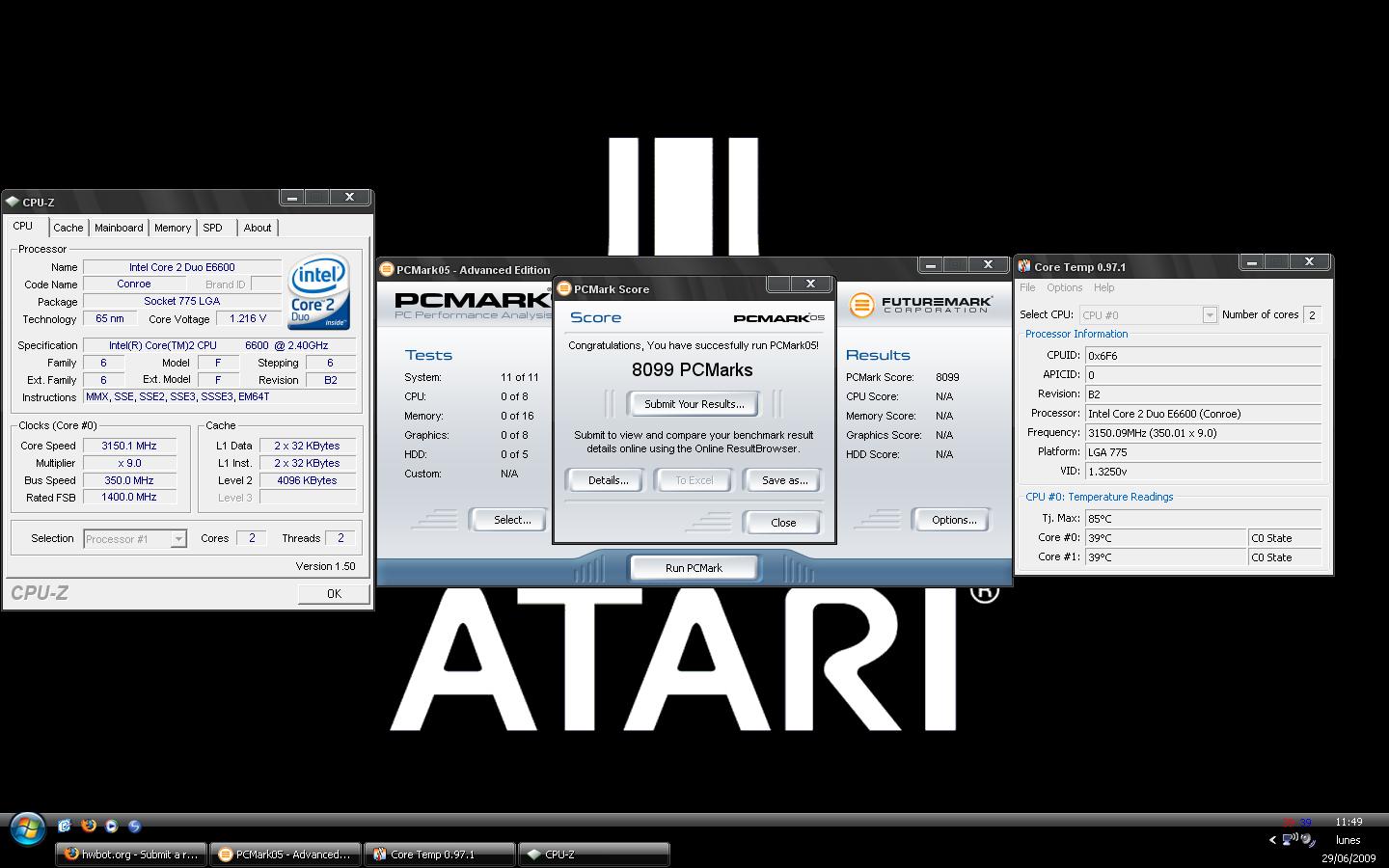
Task: Open volume speaker tray icon
Action: pyautogui.click(x=1308, y=840)
